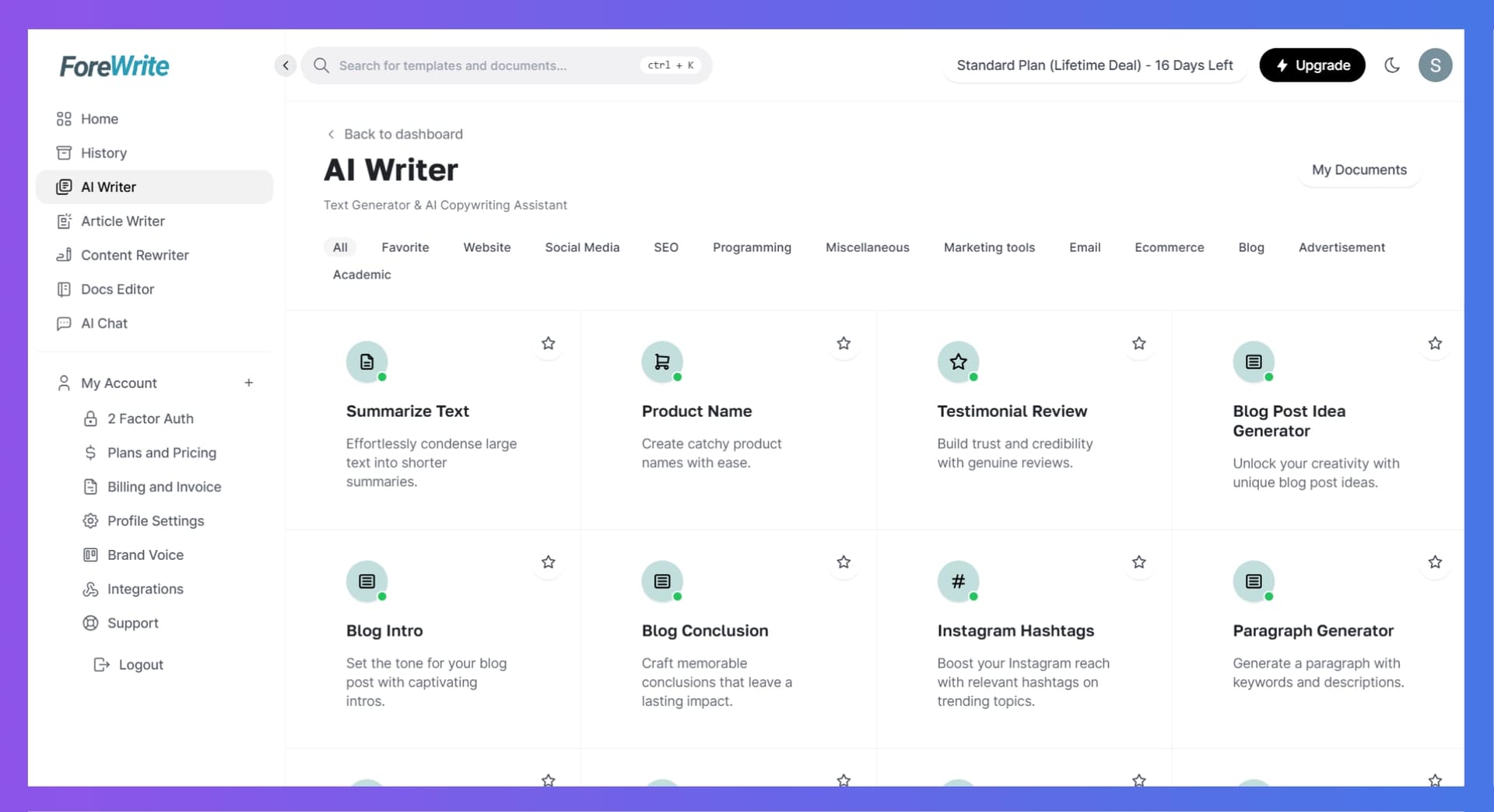
Task: Click the Content Rewriter sidebar icon
Action: (64, 255)
